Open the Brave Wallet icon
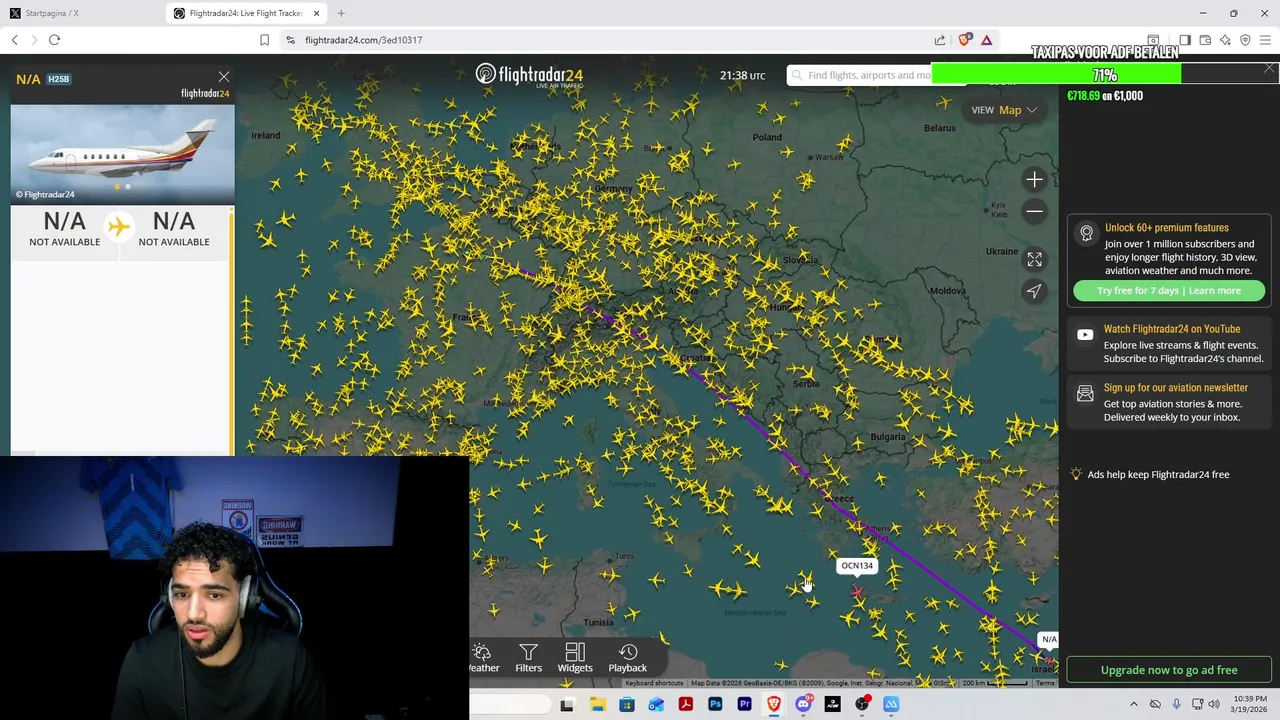 tap(1205, 40)
